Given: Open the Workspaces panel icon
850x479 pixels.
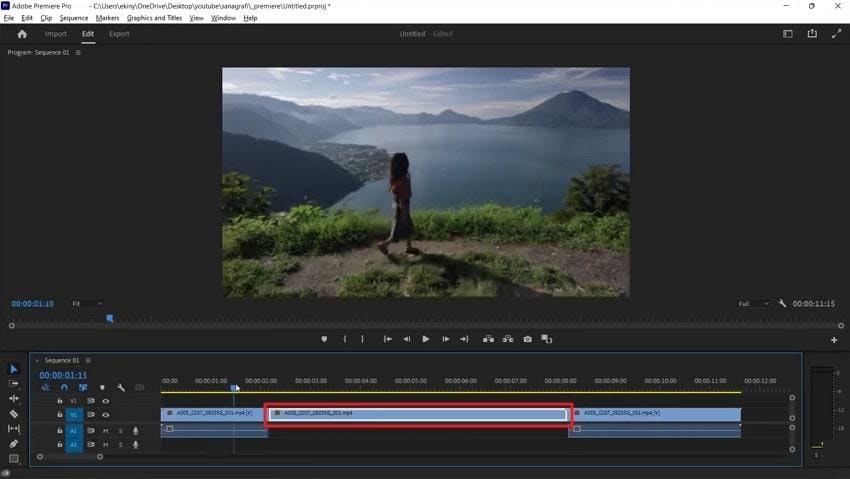Looking at the screenshot, I should (x=788, y=34).
